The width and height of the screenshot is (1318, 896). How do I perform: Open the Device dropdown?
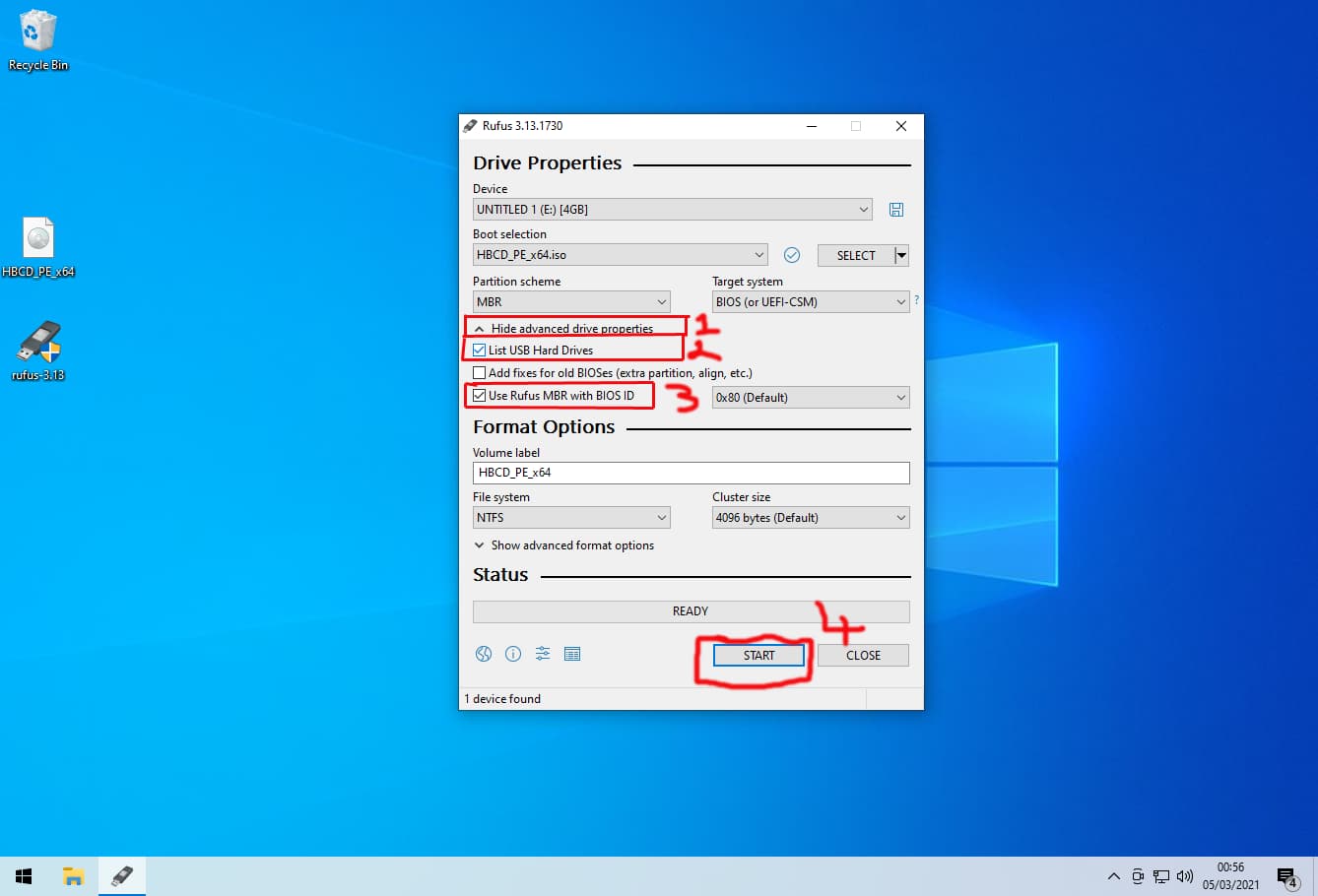pyautogui.click(x=672, y=210)
